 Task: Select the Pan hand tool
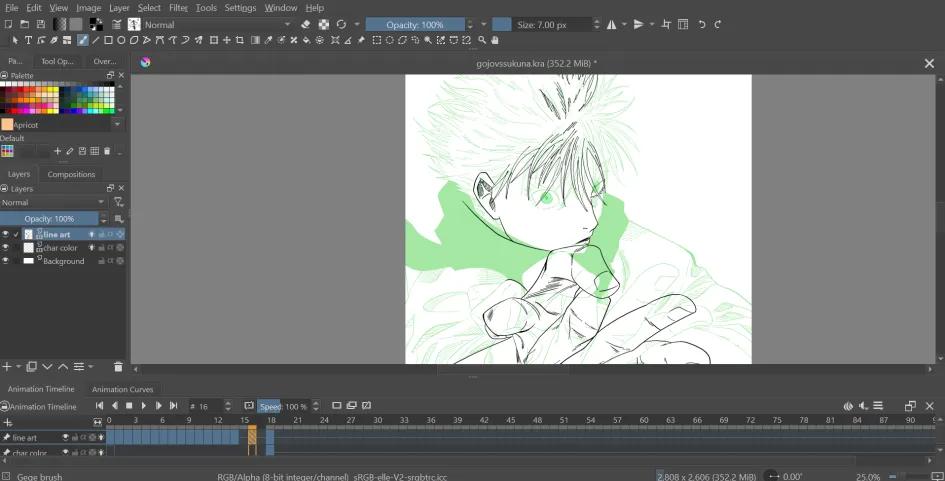[x=495, y=40]
